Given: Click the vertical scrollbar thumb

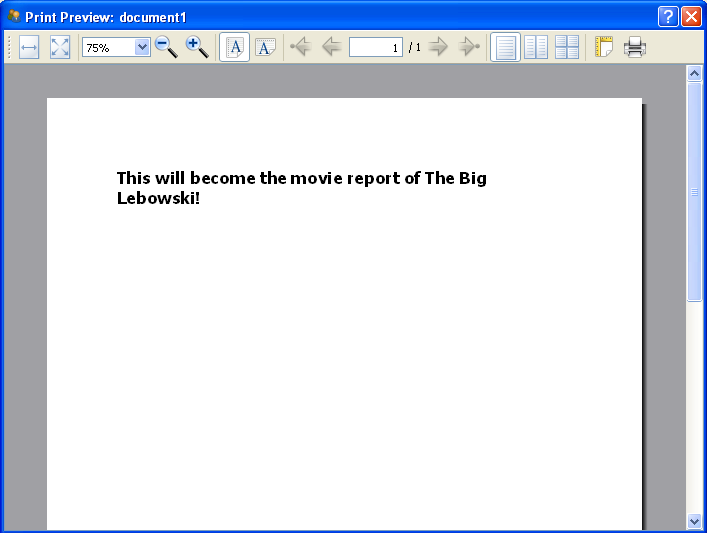Looking at the screenshot, I should (694, 192).
